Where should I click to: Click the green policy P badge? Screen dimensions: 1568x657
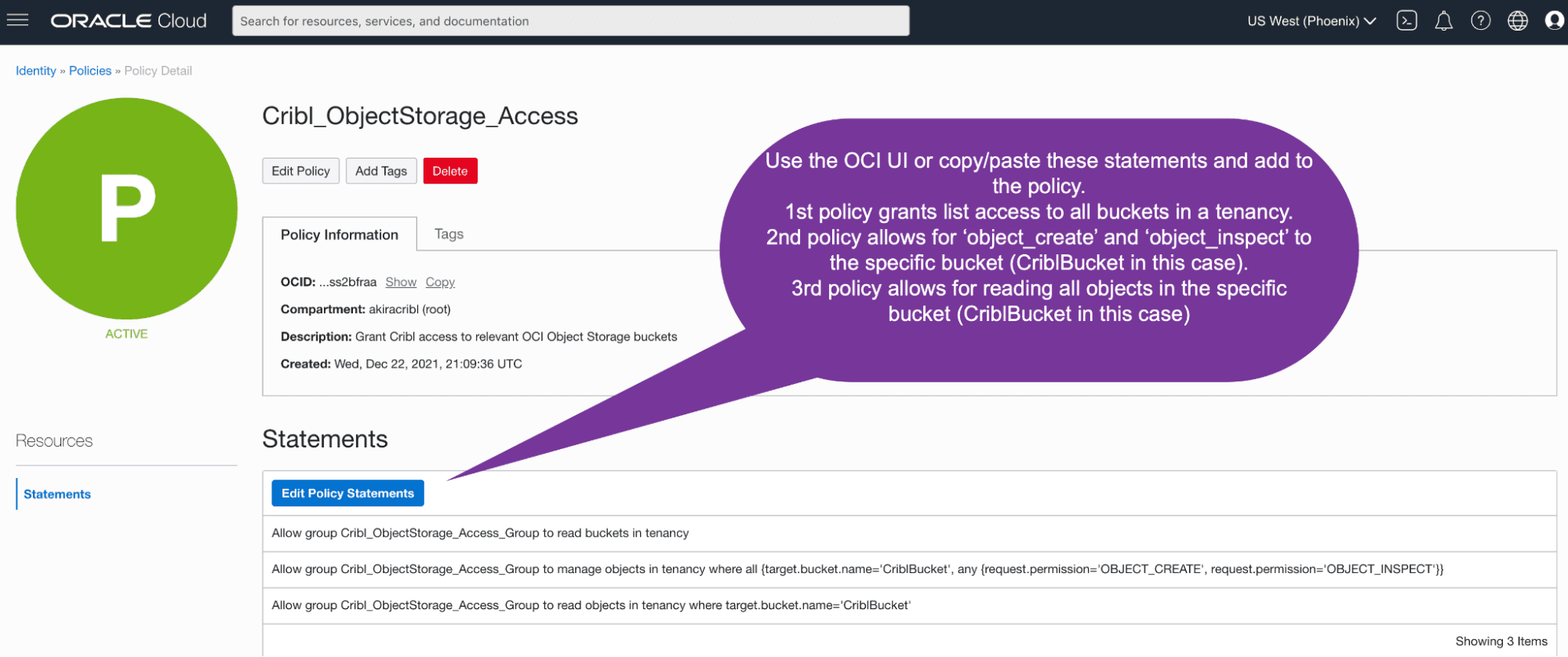coord(126,209)
